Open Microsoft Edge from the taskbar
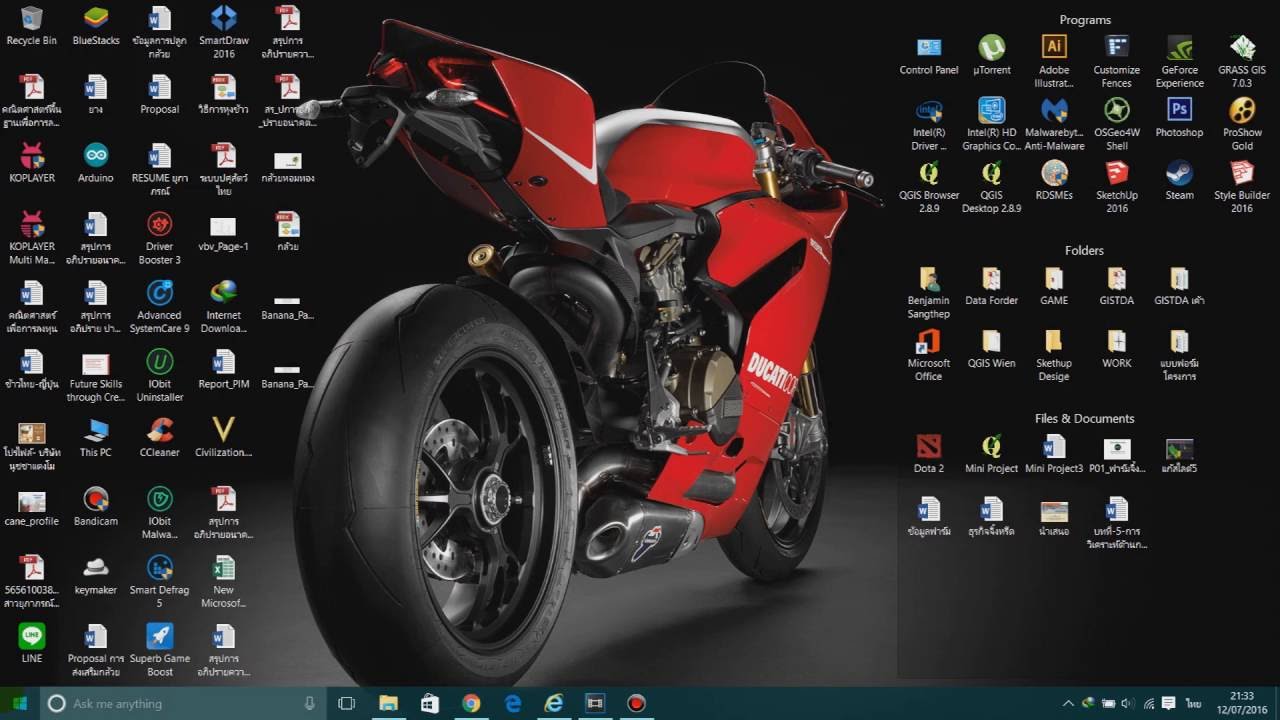This screenshot has width=1280, height=720. (513, 703)
